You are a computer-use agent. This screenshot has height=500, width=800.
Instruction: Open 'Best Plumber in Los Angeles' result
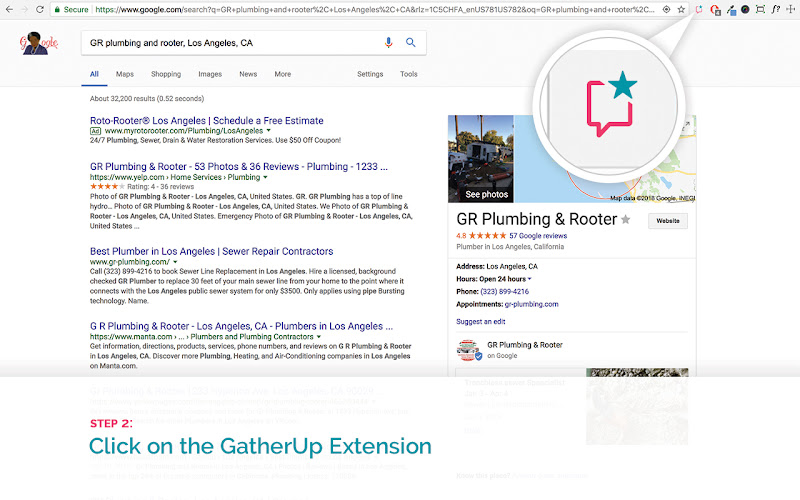(211, 251)
